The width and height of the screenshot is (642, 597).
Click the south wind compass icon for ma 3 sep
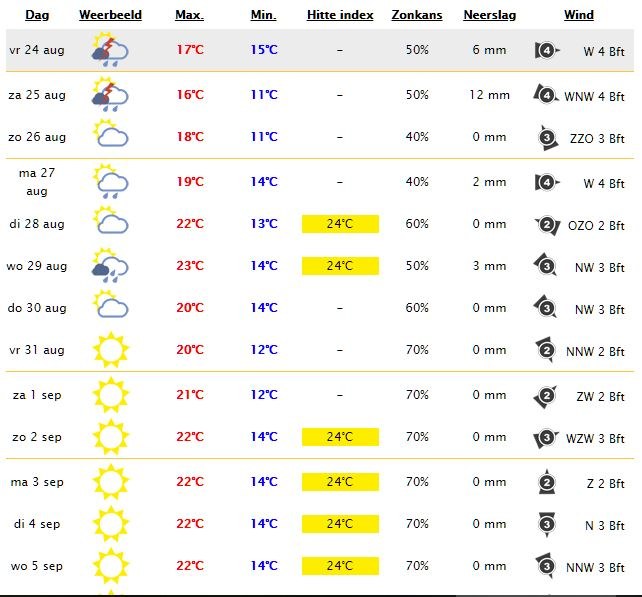tap(547, 482)
